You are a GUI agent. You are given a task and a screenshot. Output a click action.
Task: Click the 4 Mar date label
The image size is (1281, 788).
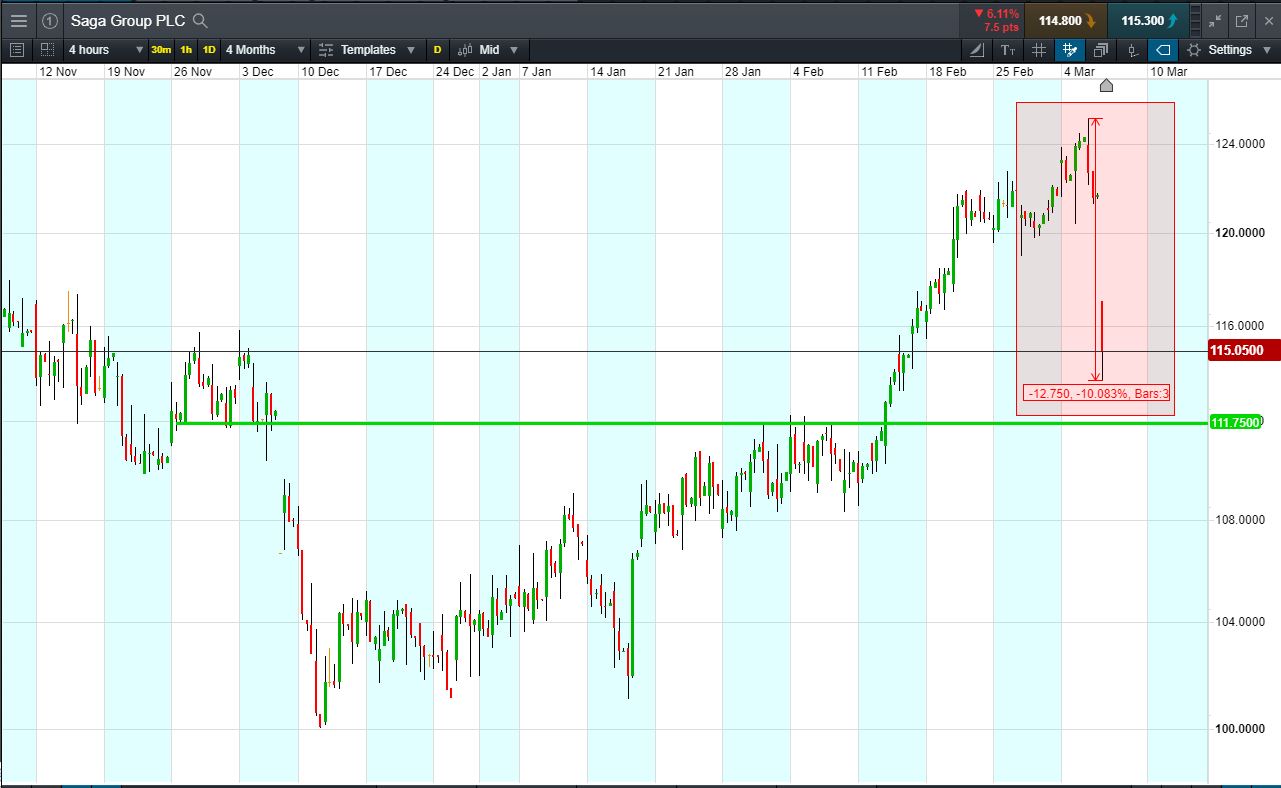tap(1081, 71)
